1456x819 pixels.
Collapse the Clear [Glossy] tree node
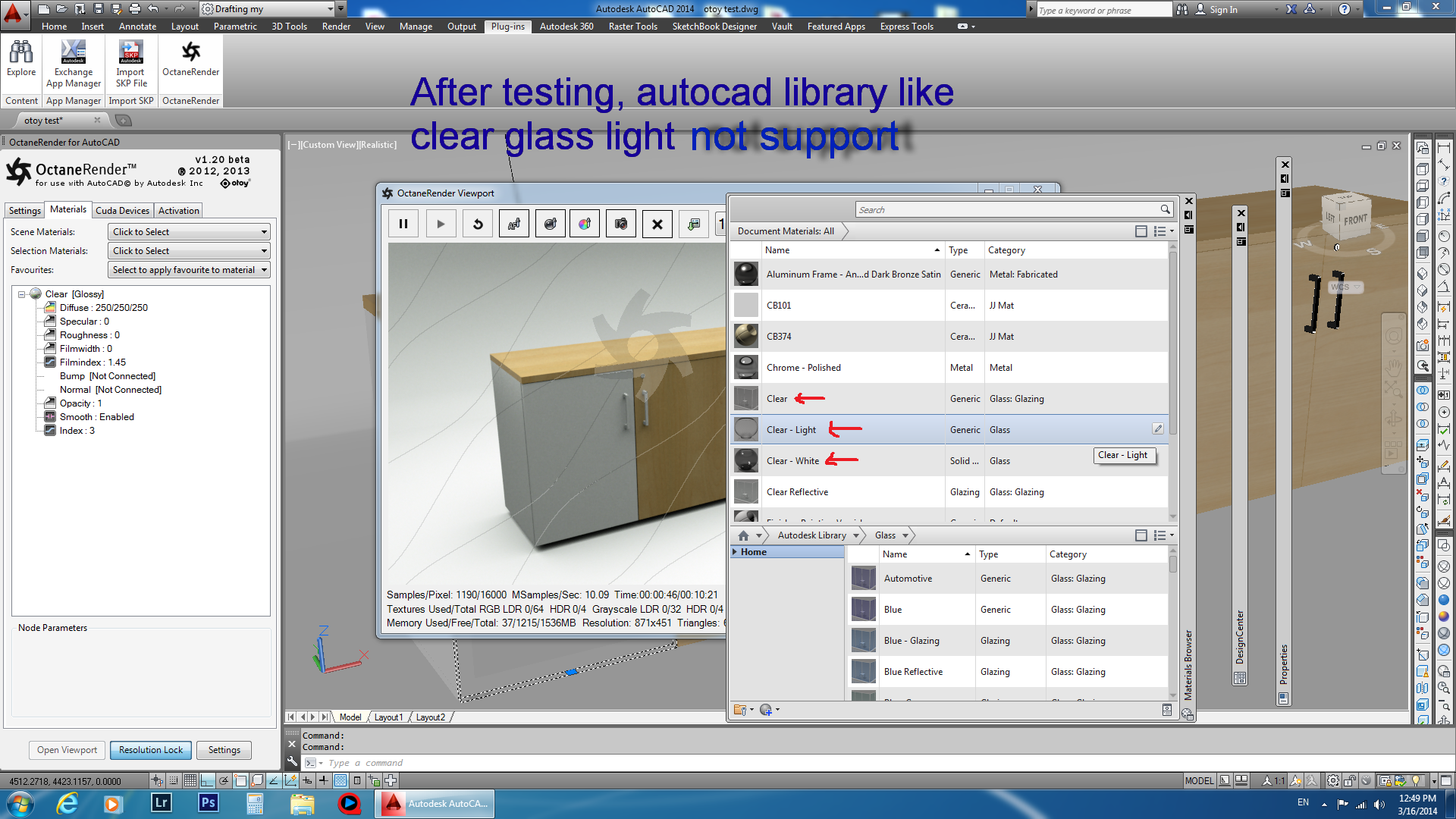pos(22,294)
